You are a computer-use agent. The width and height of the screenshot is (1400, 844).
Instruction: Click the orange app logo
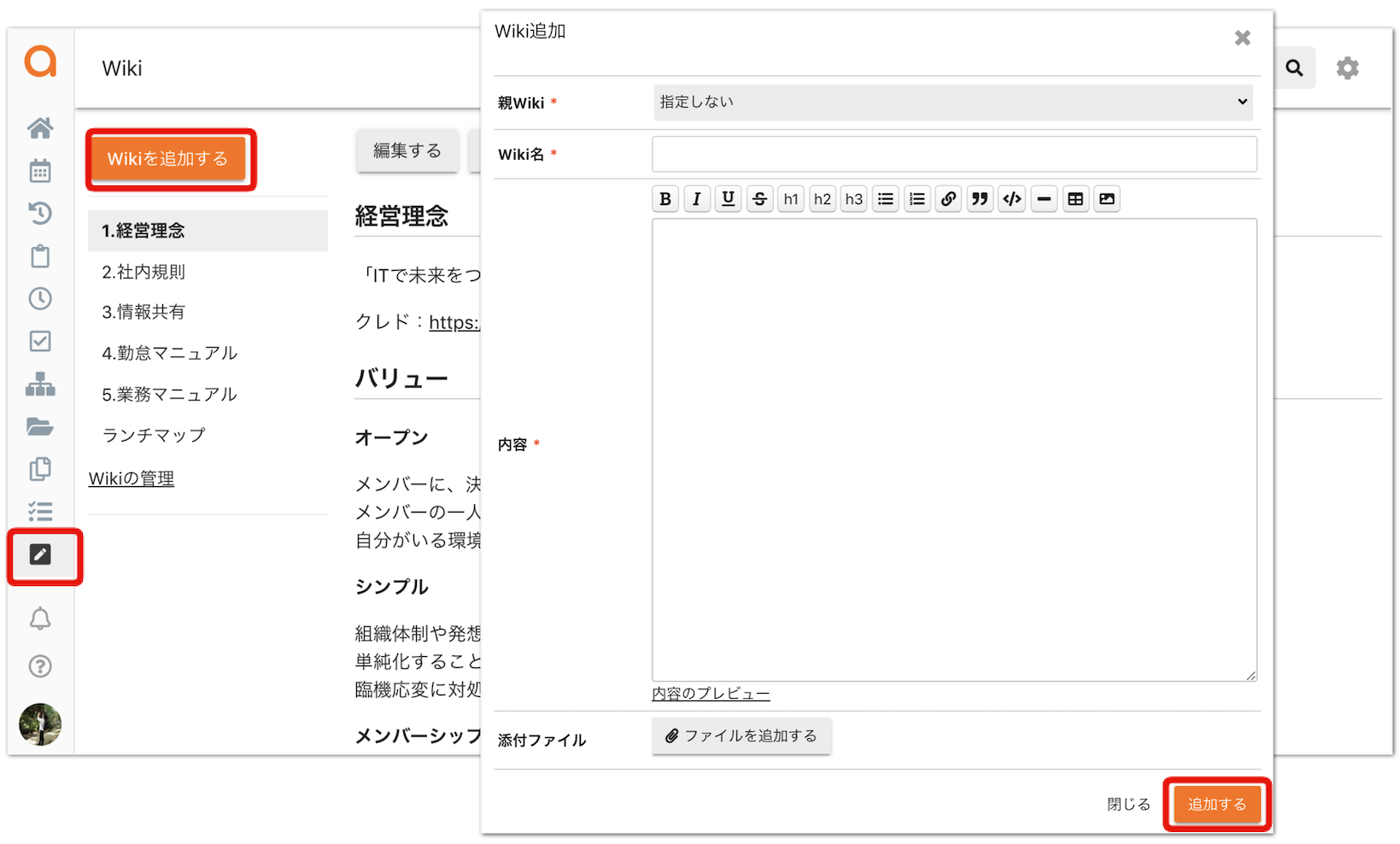[40, 62]
